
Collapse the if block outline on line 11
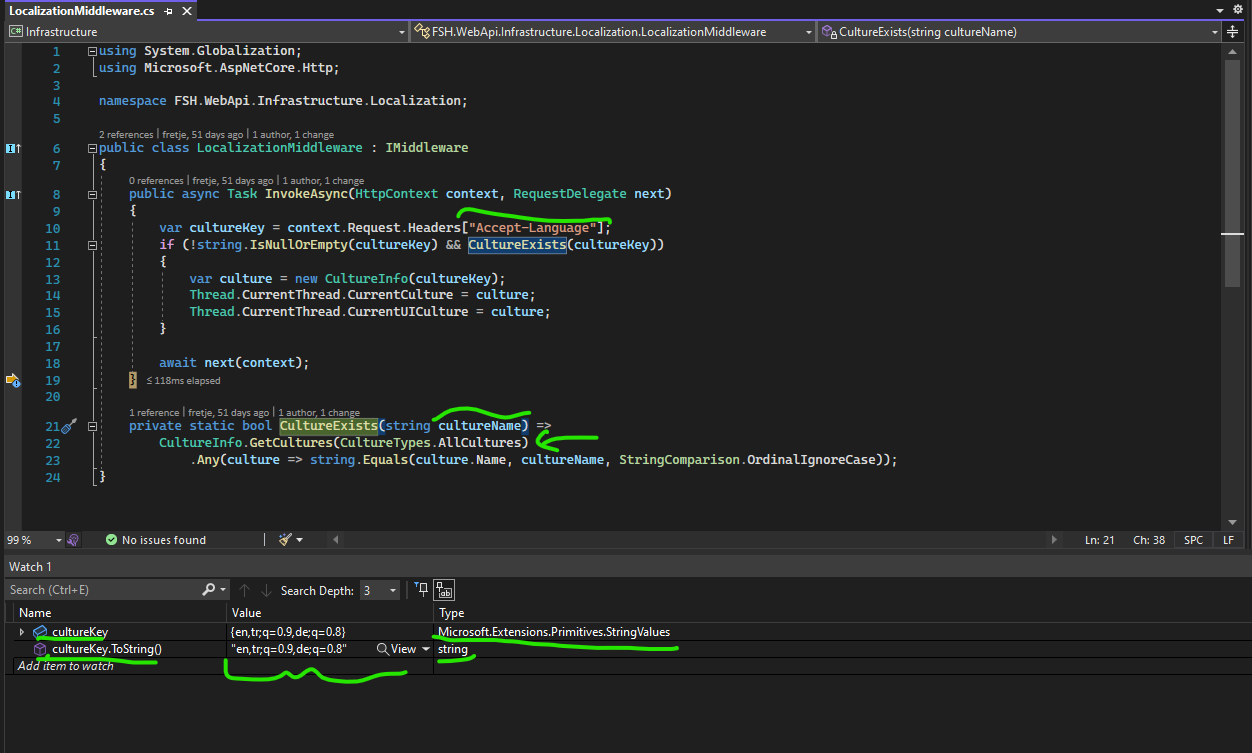pyautogui.click(x=92, y=245)
